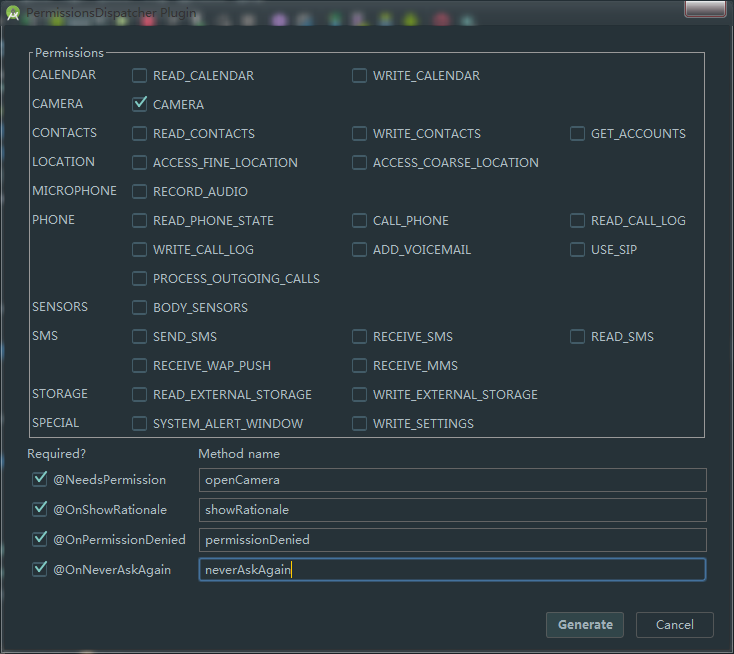
Task: Enable RECORD_AUDIO microphone permission
Action: tap(140, 191)
